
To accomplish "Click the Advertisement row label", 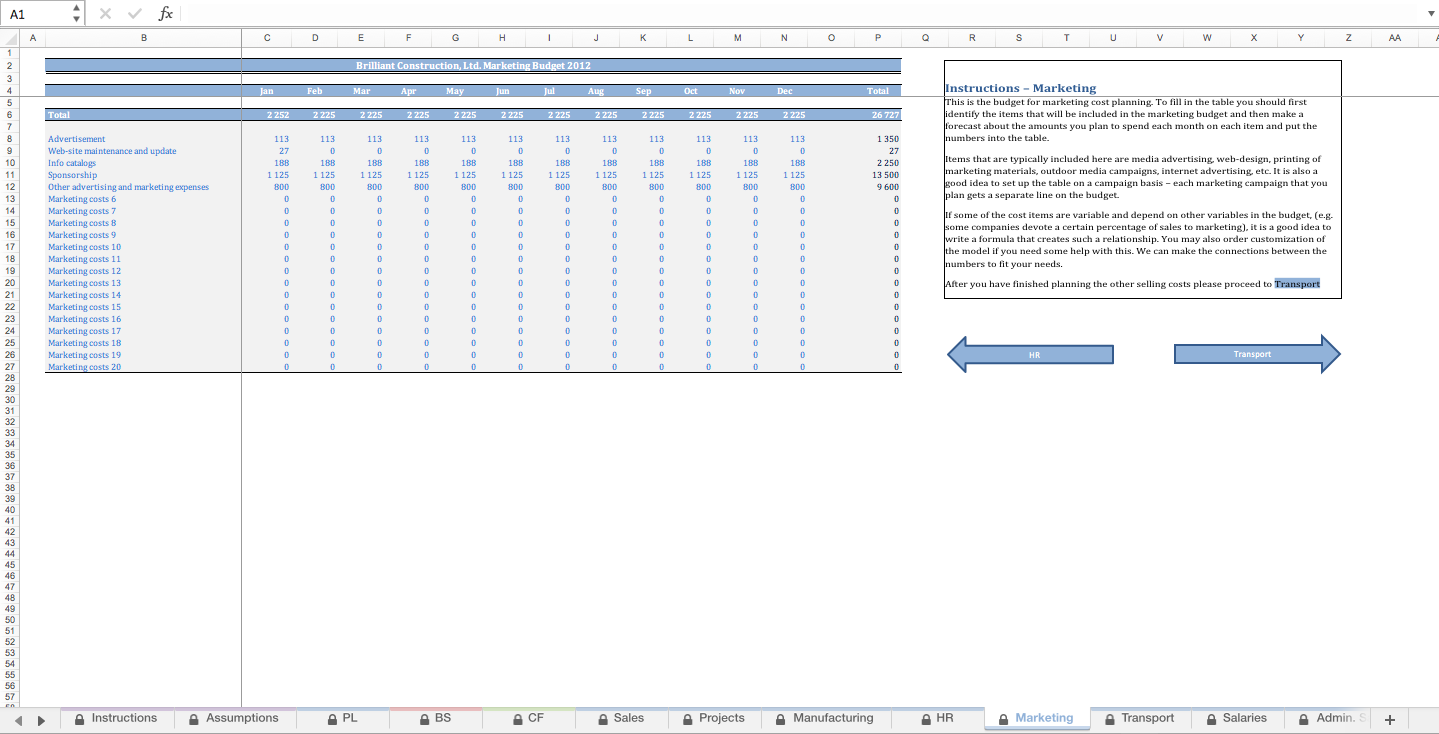I will (77, 139).
